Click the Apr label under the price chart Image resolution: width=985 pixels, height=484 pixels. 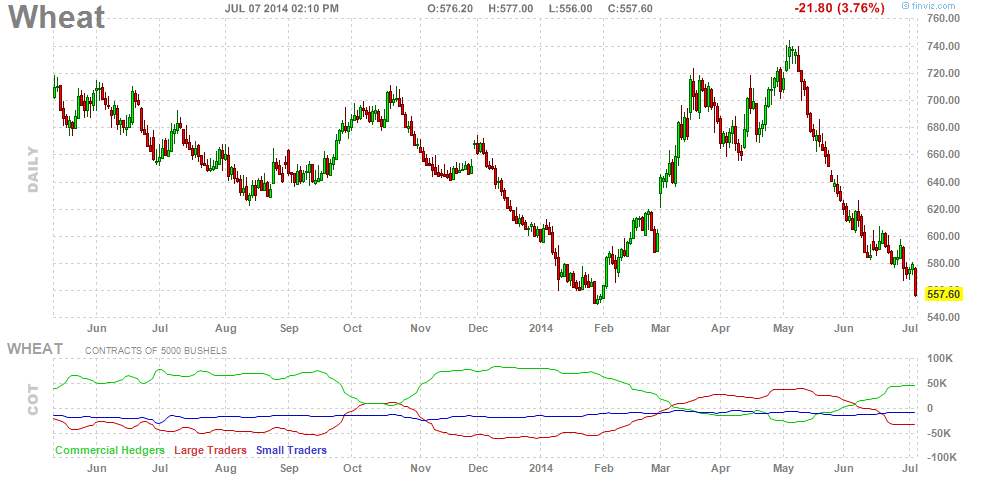(x=722, y=328)
